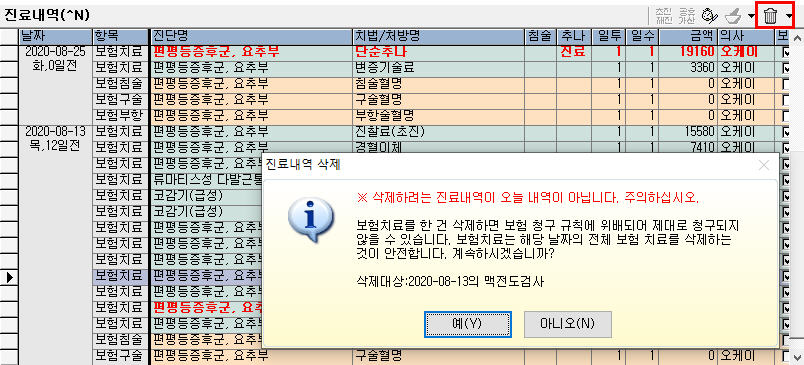Toggle checkbox in the 진찰료(초진) row
Image resolution: width=804 pixels, height=365 pixels.
pos(787,131)
